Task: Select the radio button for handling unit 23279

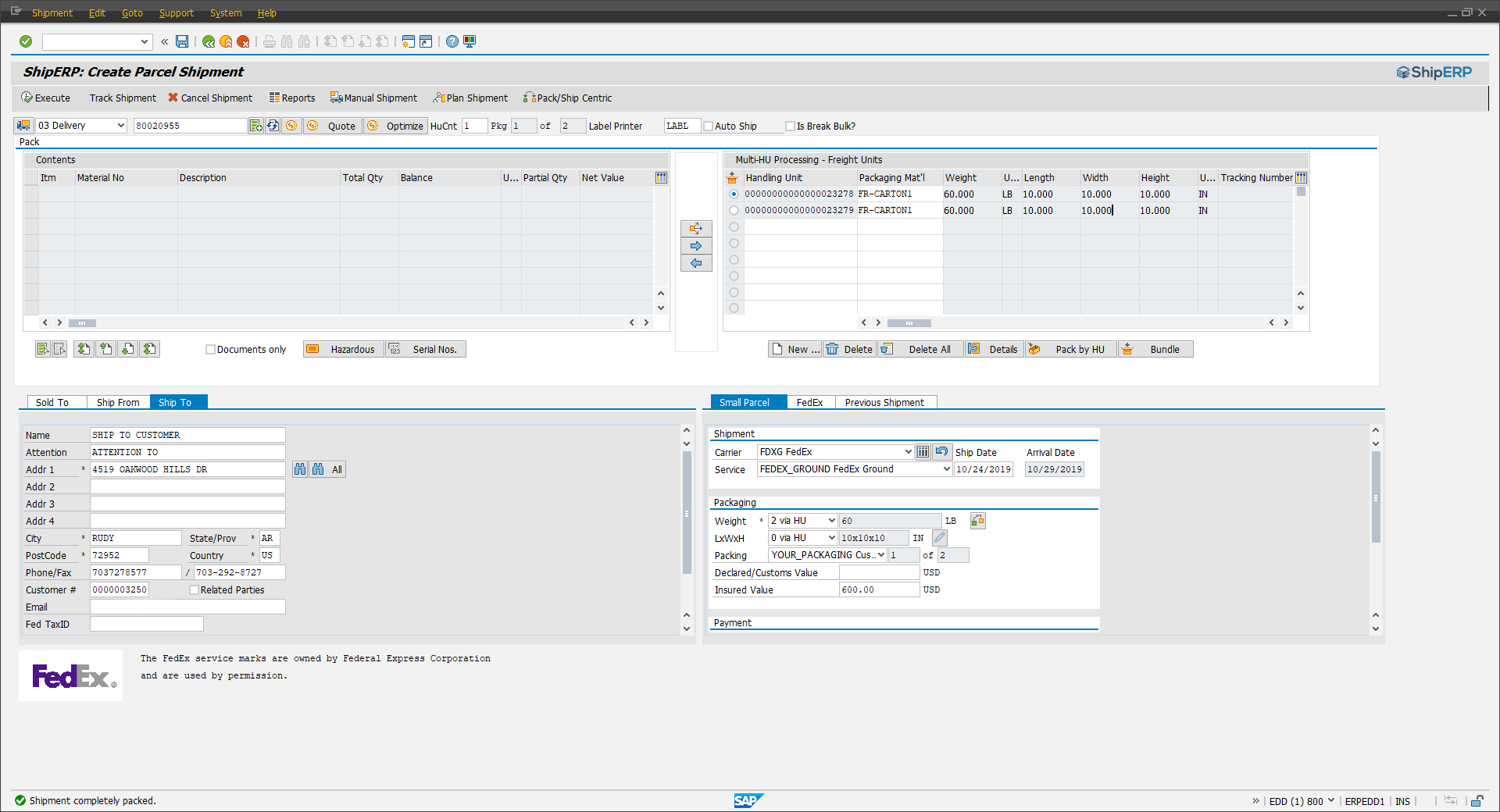Action: [x=734, y=210]
